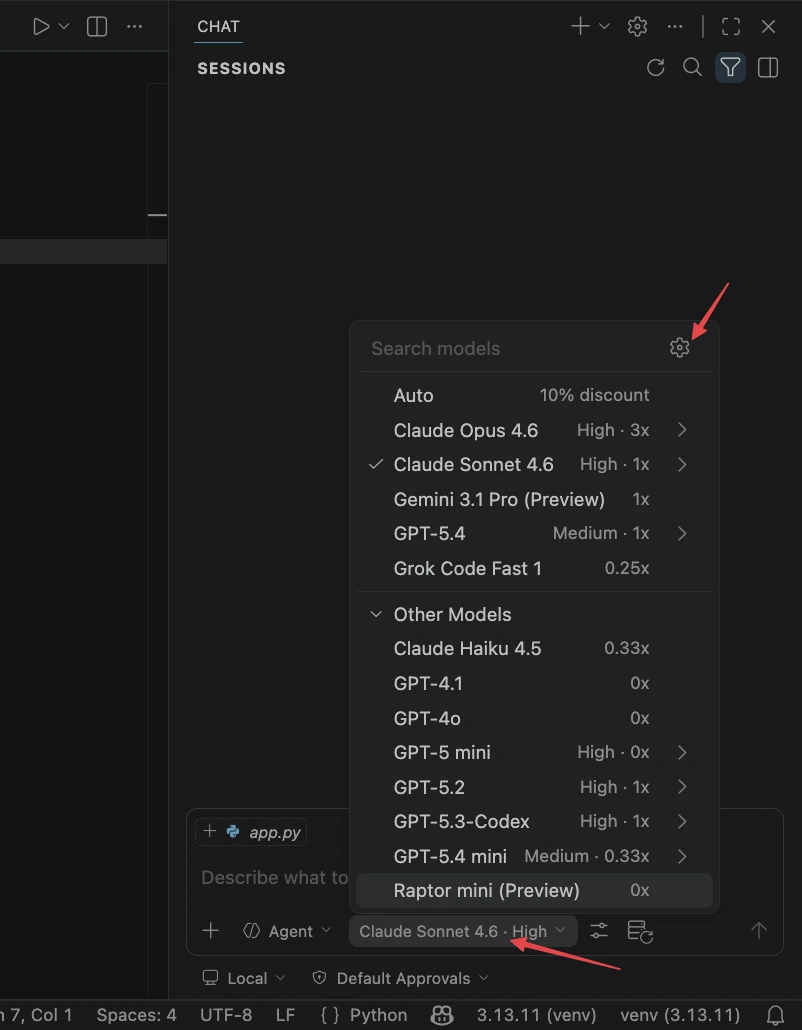Open chat settings gear in the Chat header
Viewport: 802px width, 1030px height.
coord(637,27)
